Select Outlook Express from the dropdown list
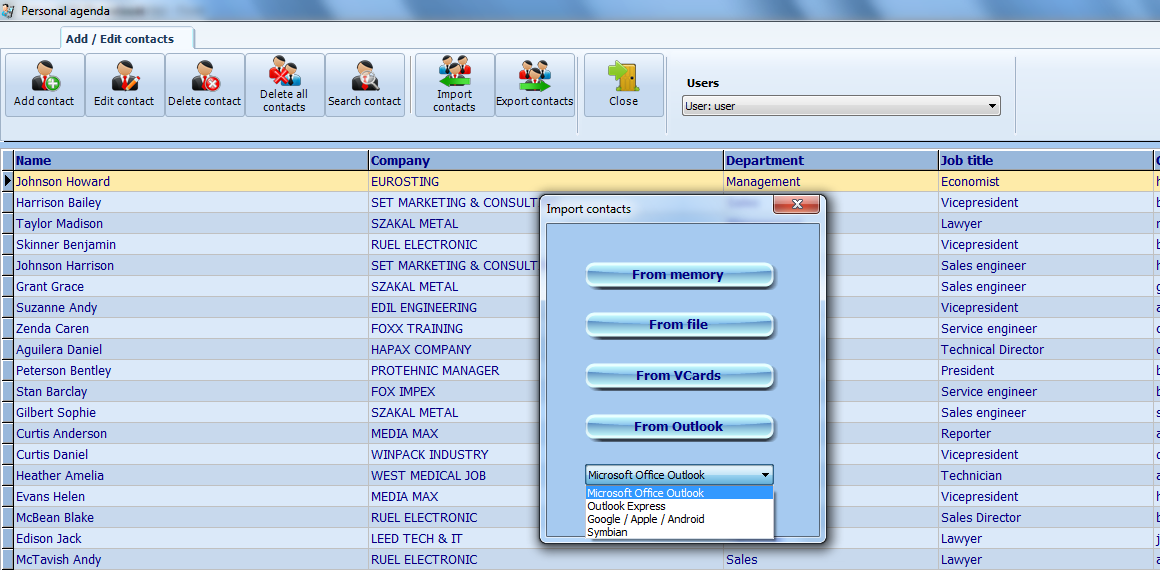 click(x=626, y=506)
